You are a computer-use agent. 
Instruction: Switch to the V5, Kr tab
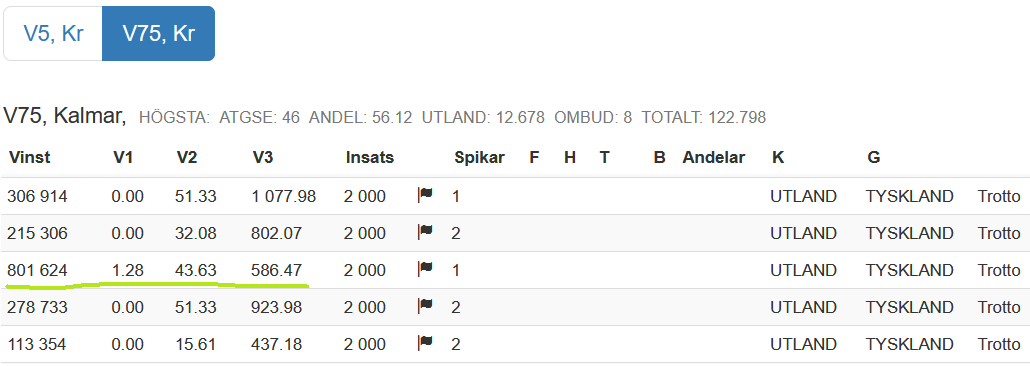coord(53,34)
